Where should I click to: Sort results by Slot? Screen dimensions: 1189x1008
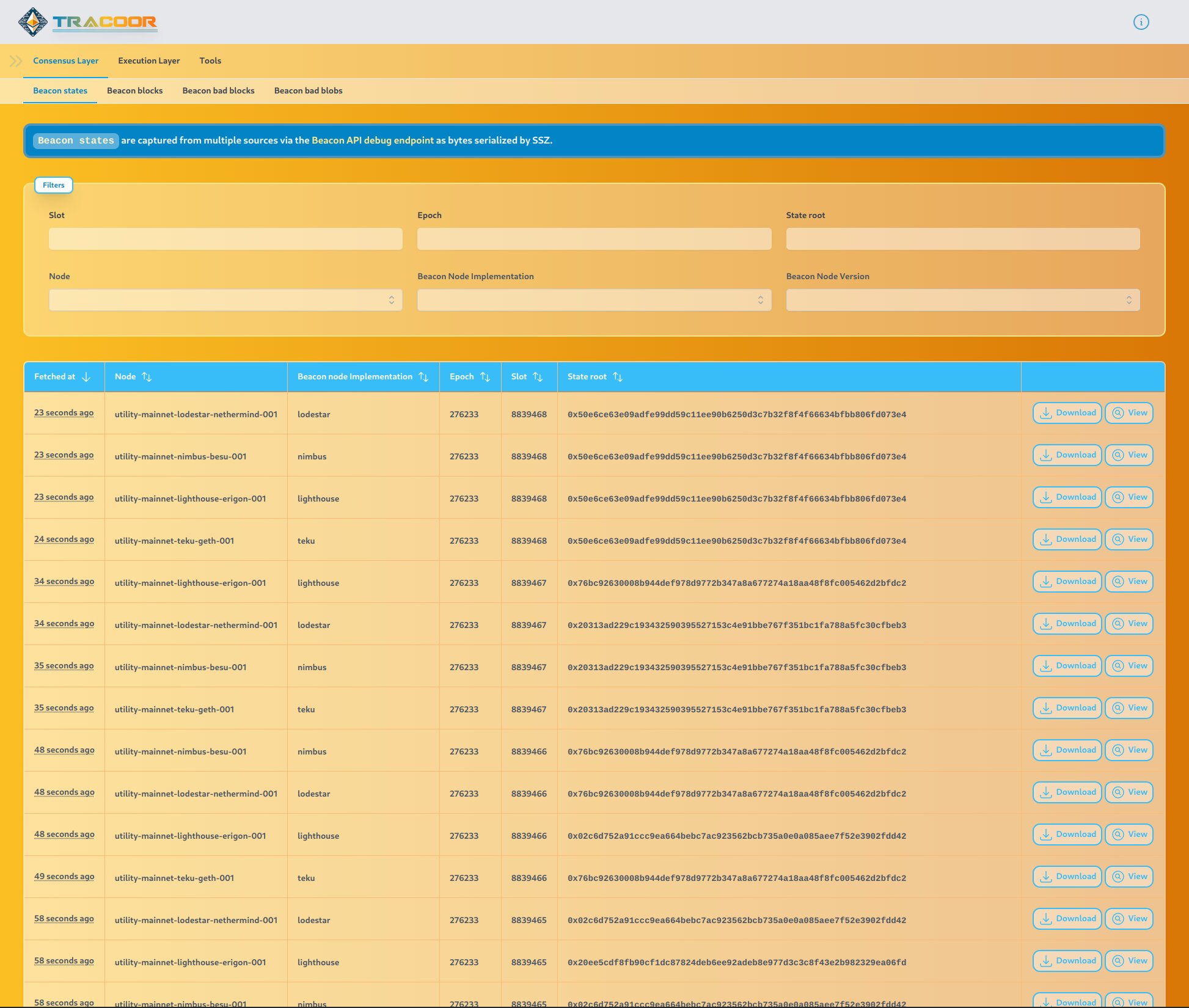click(x=537, y=376)
